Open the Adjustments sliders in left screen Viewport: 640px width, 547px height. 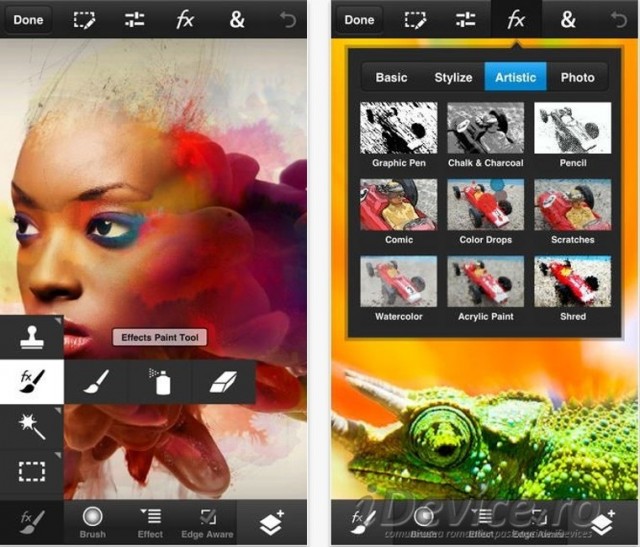tap(134, 19)
